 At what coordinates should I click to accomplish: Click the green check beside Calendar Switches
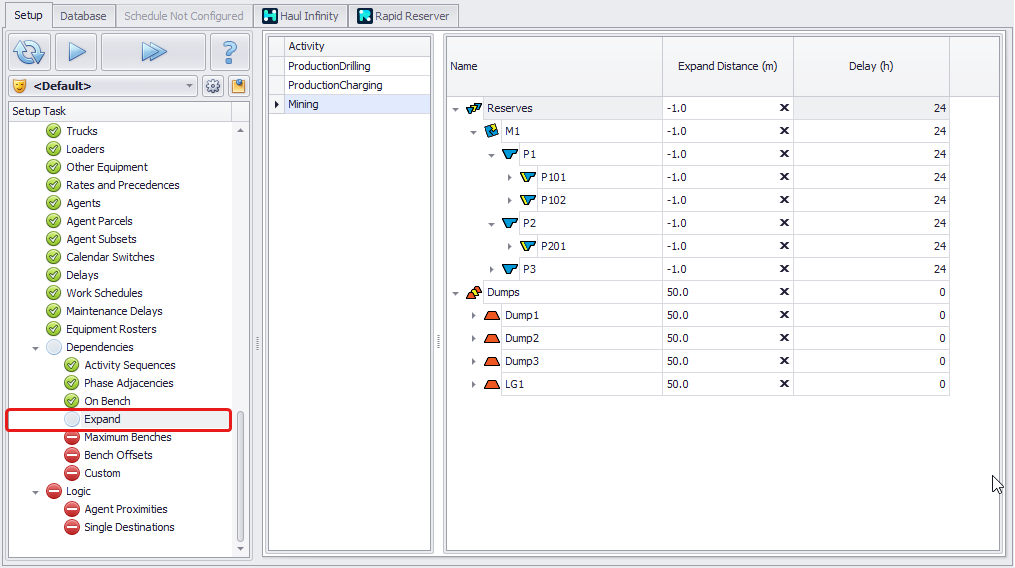(x=54, y=257)
